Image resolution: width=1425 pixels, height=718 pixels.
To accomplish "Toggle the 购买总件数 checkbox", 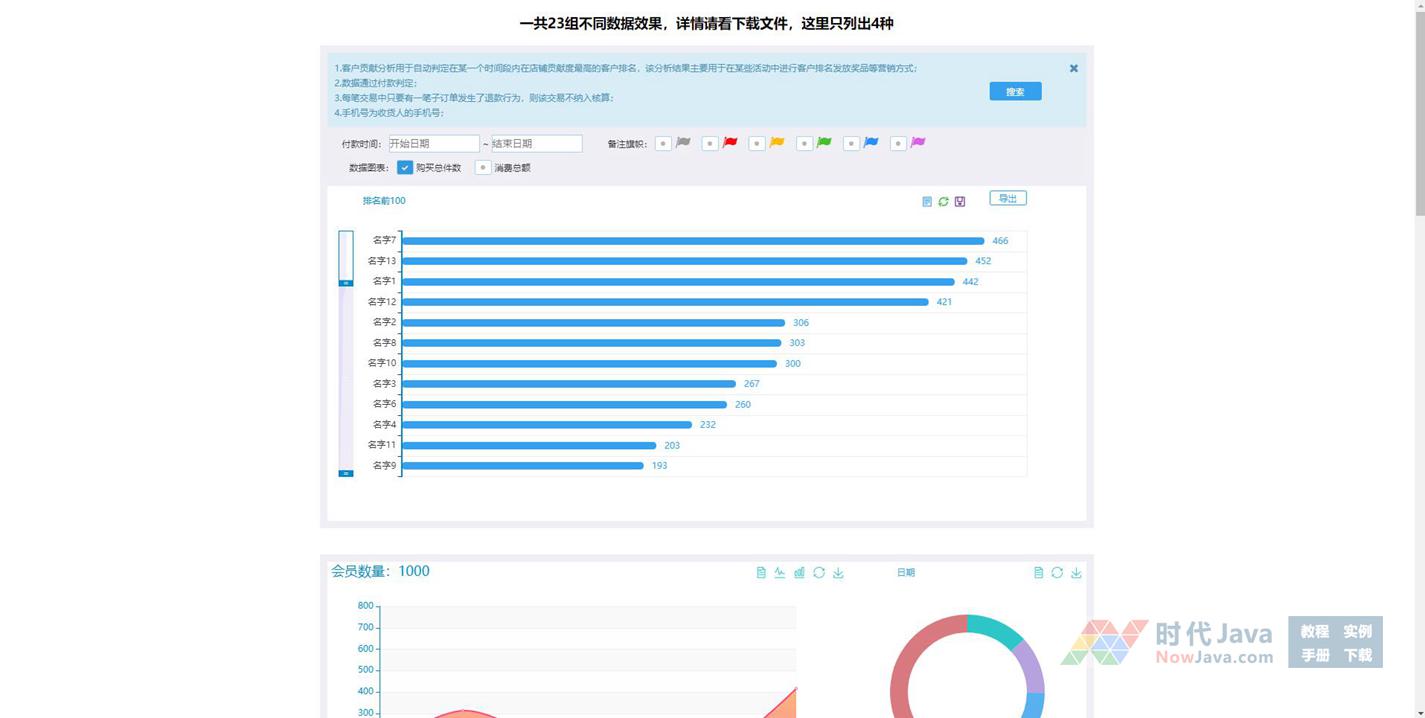I will point(405,168).
